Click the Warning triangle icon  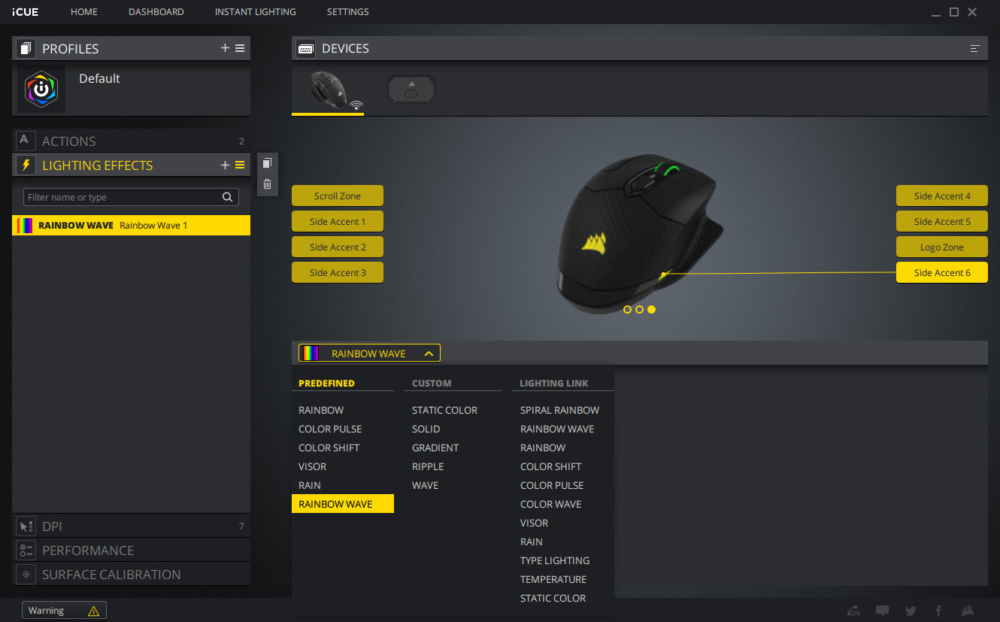pos(94,611)
